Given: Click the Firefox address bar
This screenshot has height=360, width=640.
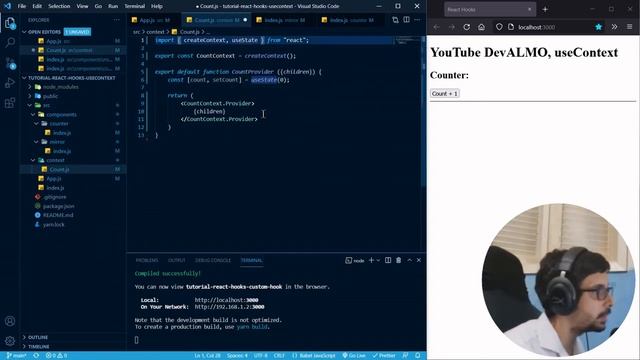Looking at the screenshot, I should pos(547,27).
